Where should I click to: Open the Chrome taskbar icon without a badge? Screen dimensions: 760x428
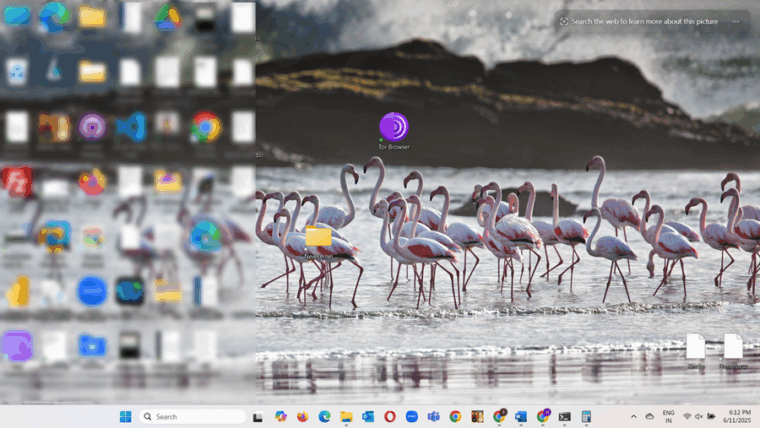[x=455, y=416]
